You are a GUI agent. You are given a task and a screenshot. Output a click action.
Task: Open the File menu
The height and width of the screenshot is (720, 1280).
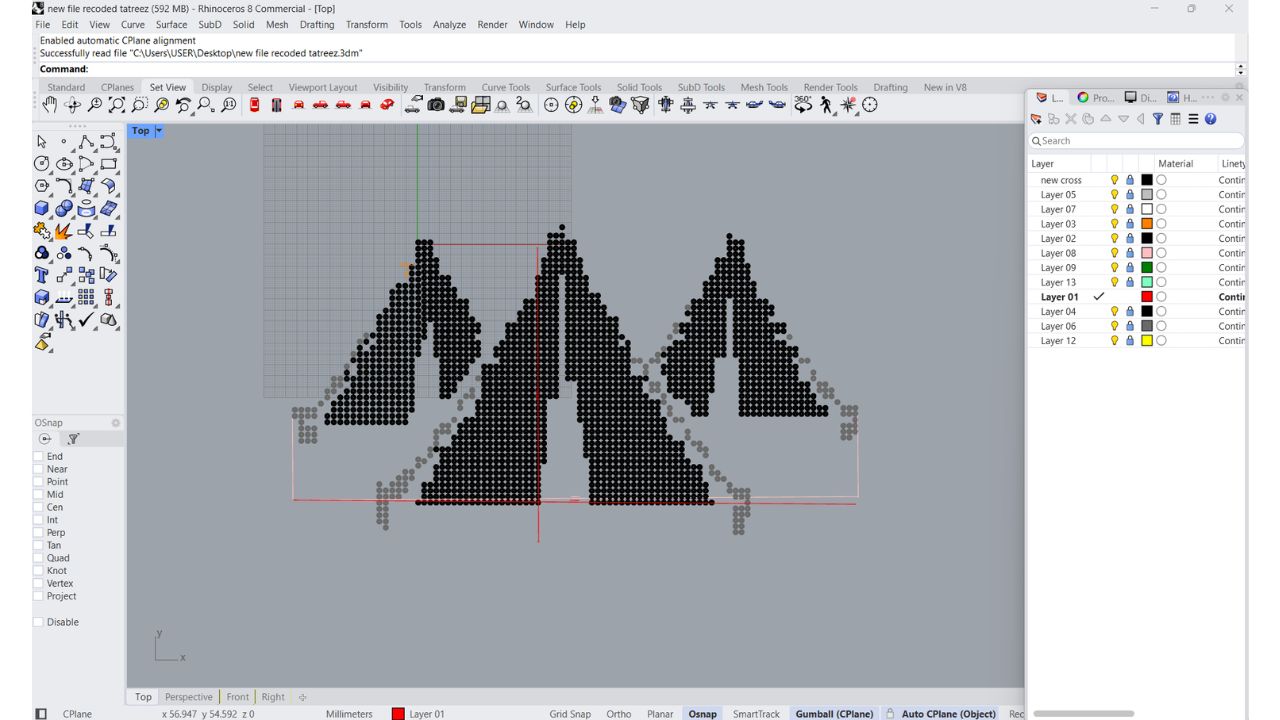(43, 25)
